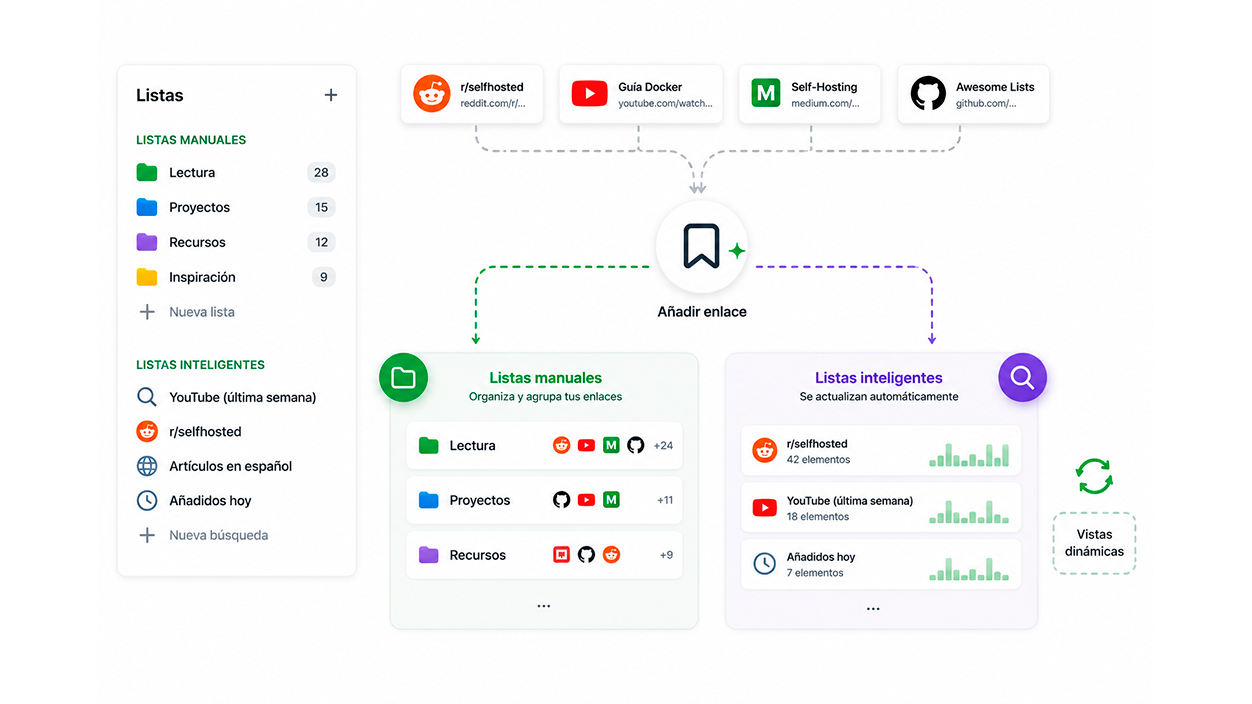This screenshot has width=1252, height=704.
Task: Open Recursos row in Listas manuales panel
Action: (544, 555)
